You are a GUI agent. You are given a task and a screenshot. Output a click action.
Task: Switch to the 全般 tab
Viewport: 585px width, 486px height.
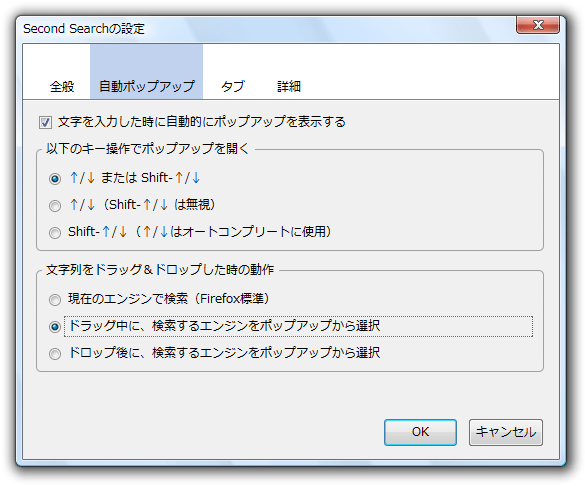click(x=62, y=87)
